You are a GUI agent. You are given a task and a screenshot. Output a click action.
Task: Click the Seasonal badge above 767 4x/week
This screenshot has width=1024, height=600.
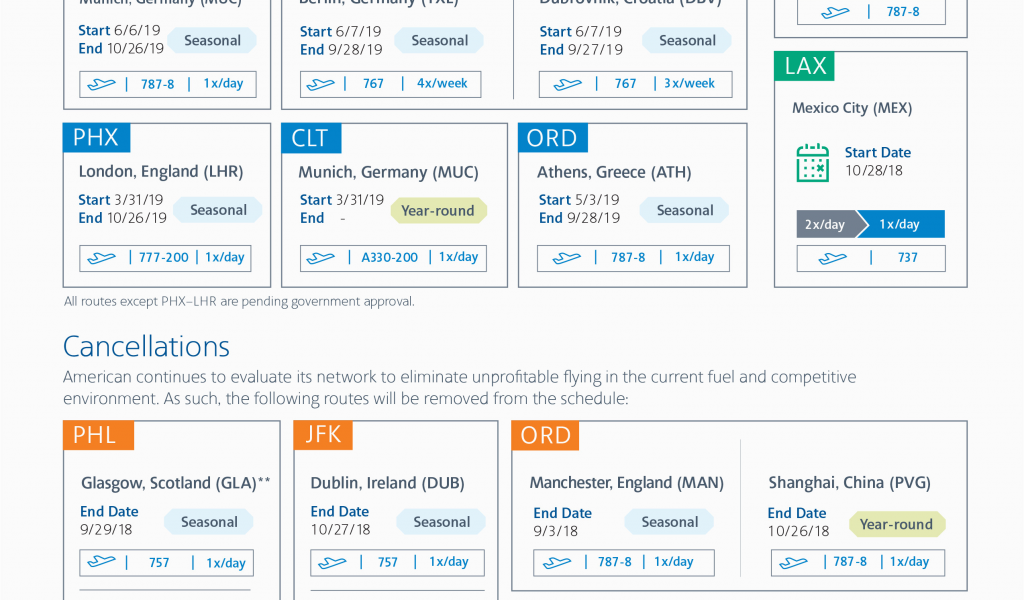click(x=440, y=40)
